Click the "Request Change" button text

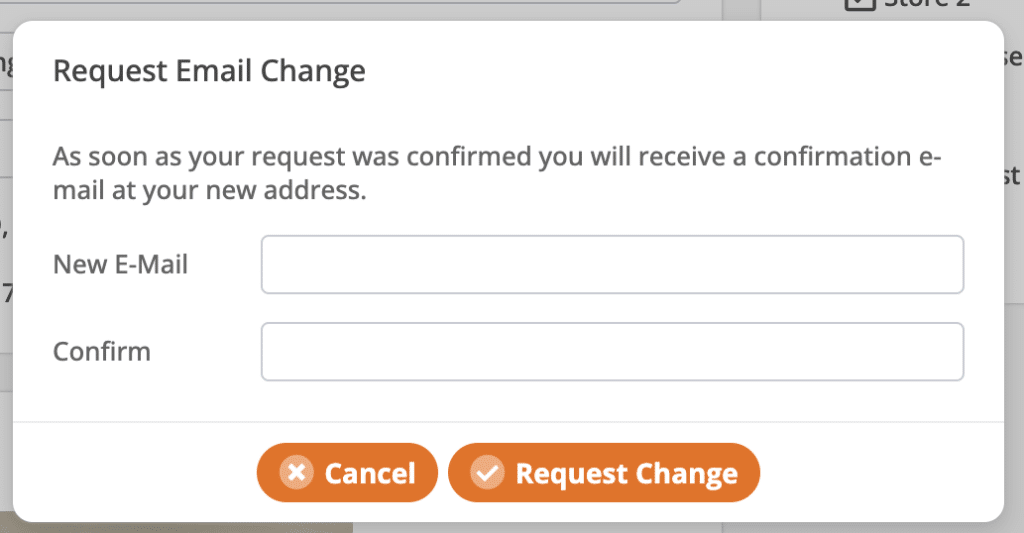626,474
